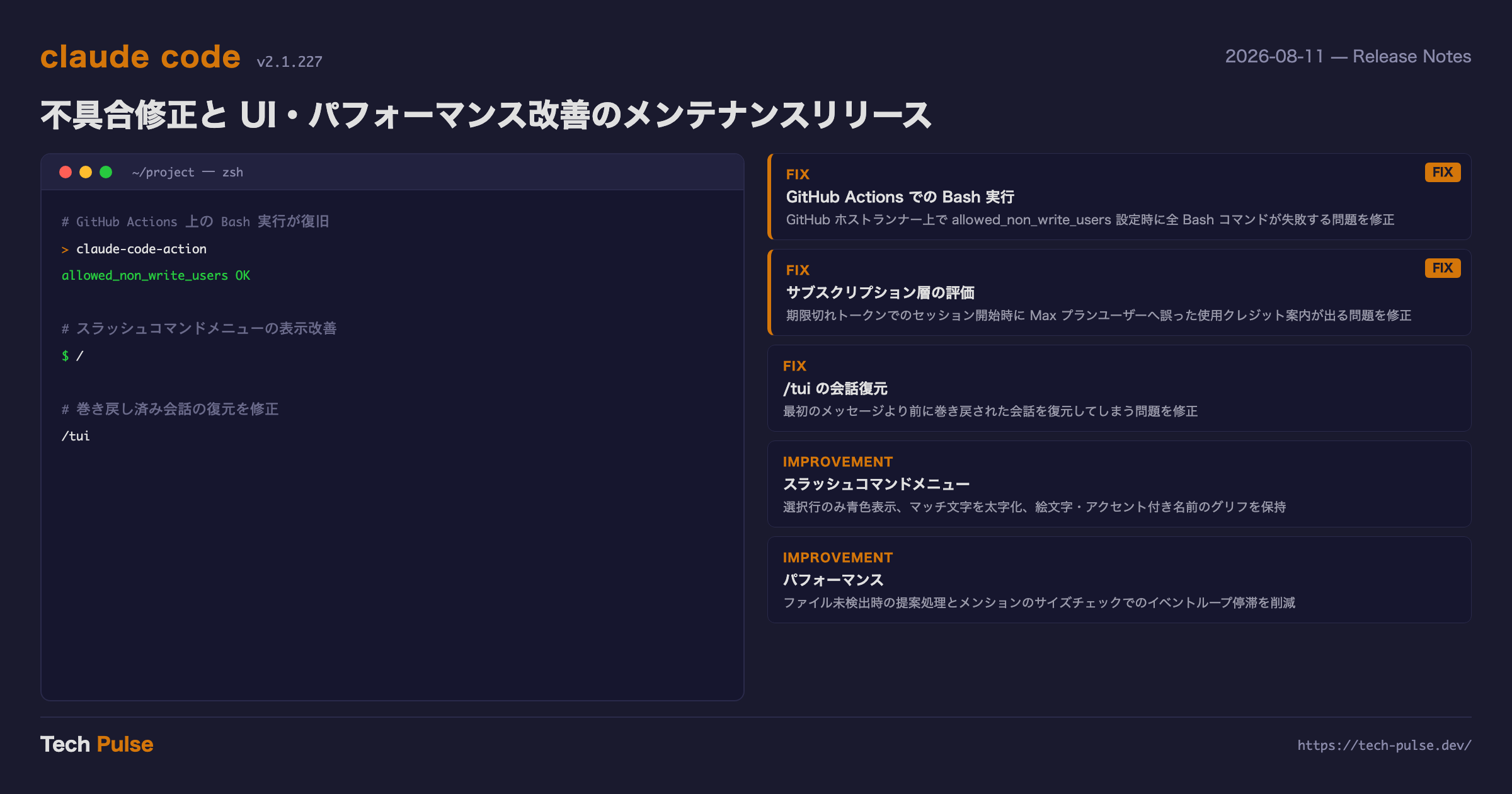The height and width of the screenshot is (794, 1512).
Task: Click the description starting ファイル未検出時の提案処理
Action: [x=1039, y=603]
